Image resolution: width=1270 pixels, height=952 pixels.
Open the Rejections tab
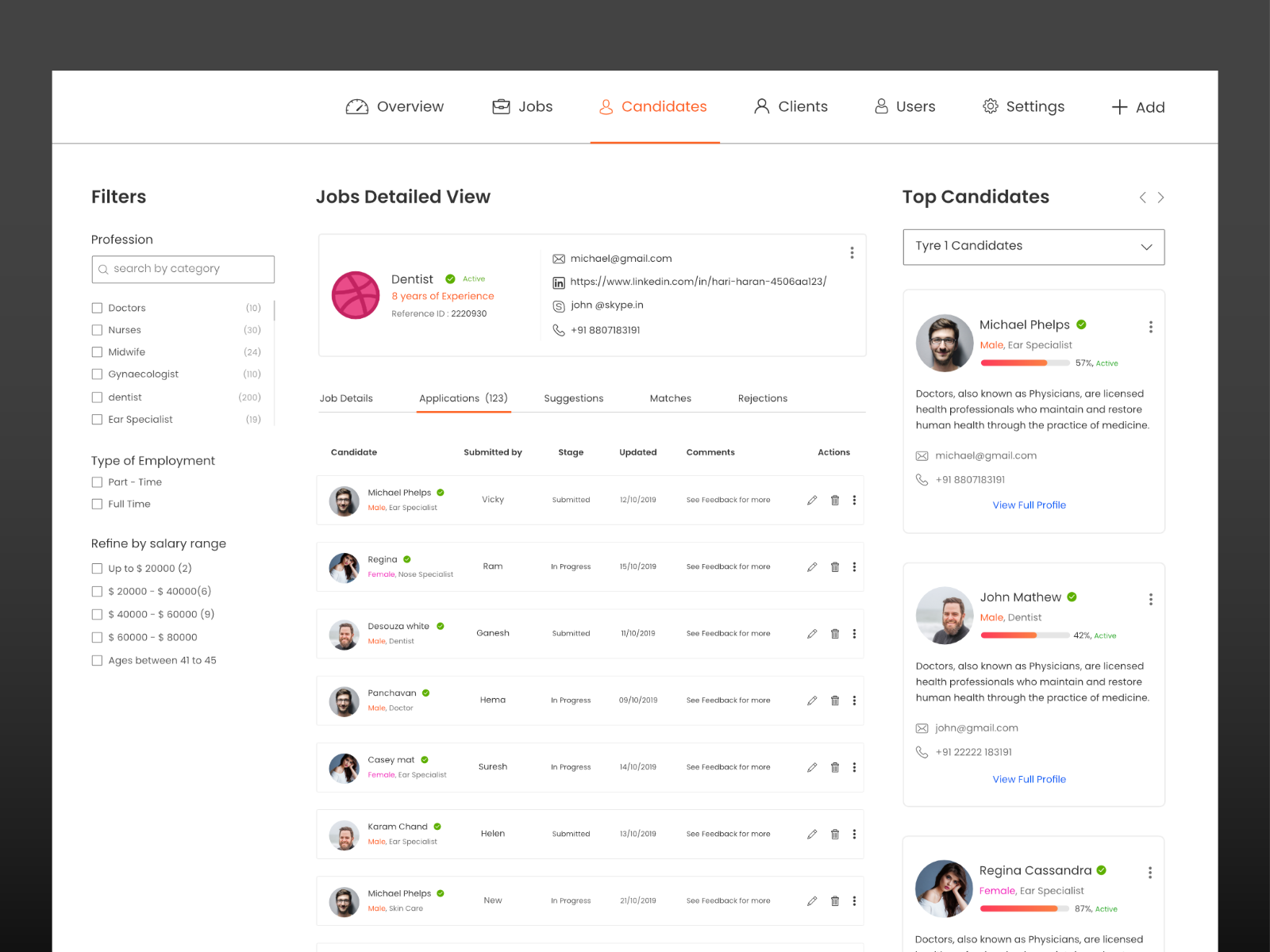[x=762, y=397]
